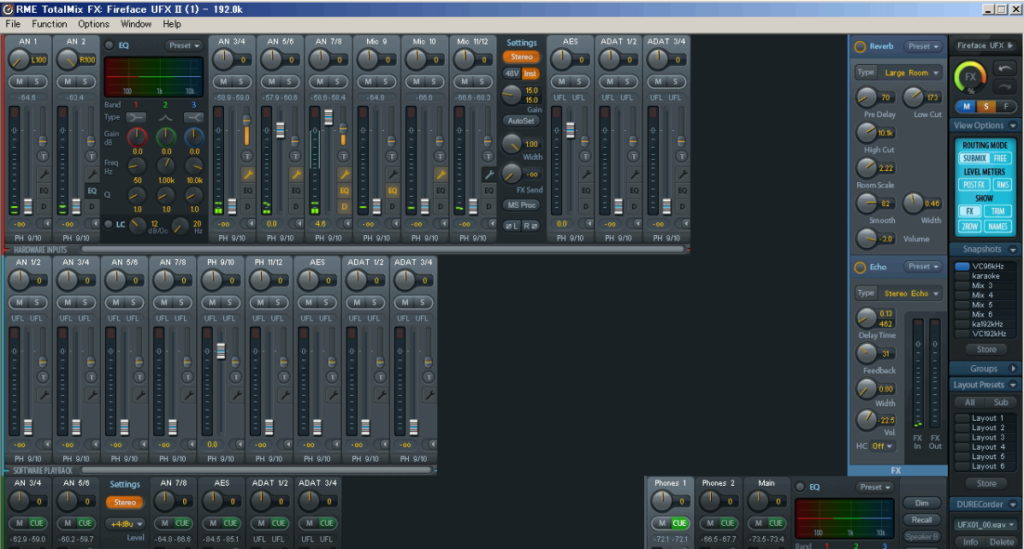The image size is (1024, 549).
Task: Click AN 1 pan knob showing L100
Action: tap(19, 60)
